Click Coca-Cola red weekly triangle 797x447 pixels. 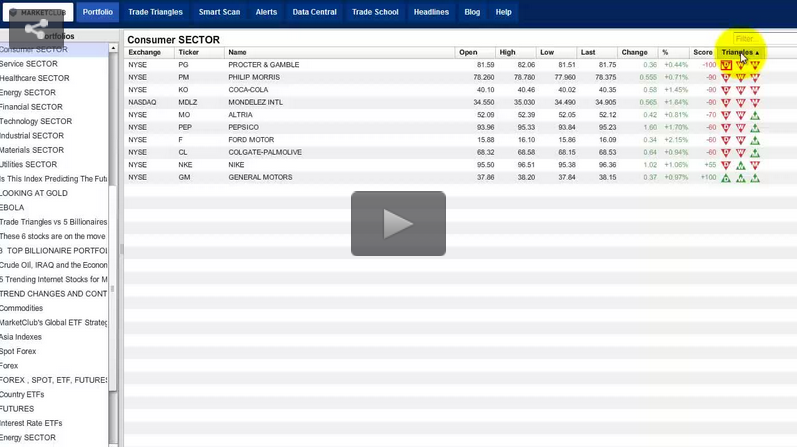point(741,90)
